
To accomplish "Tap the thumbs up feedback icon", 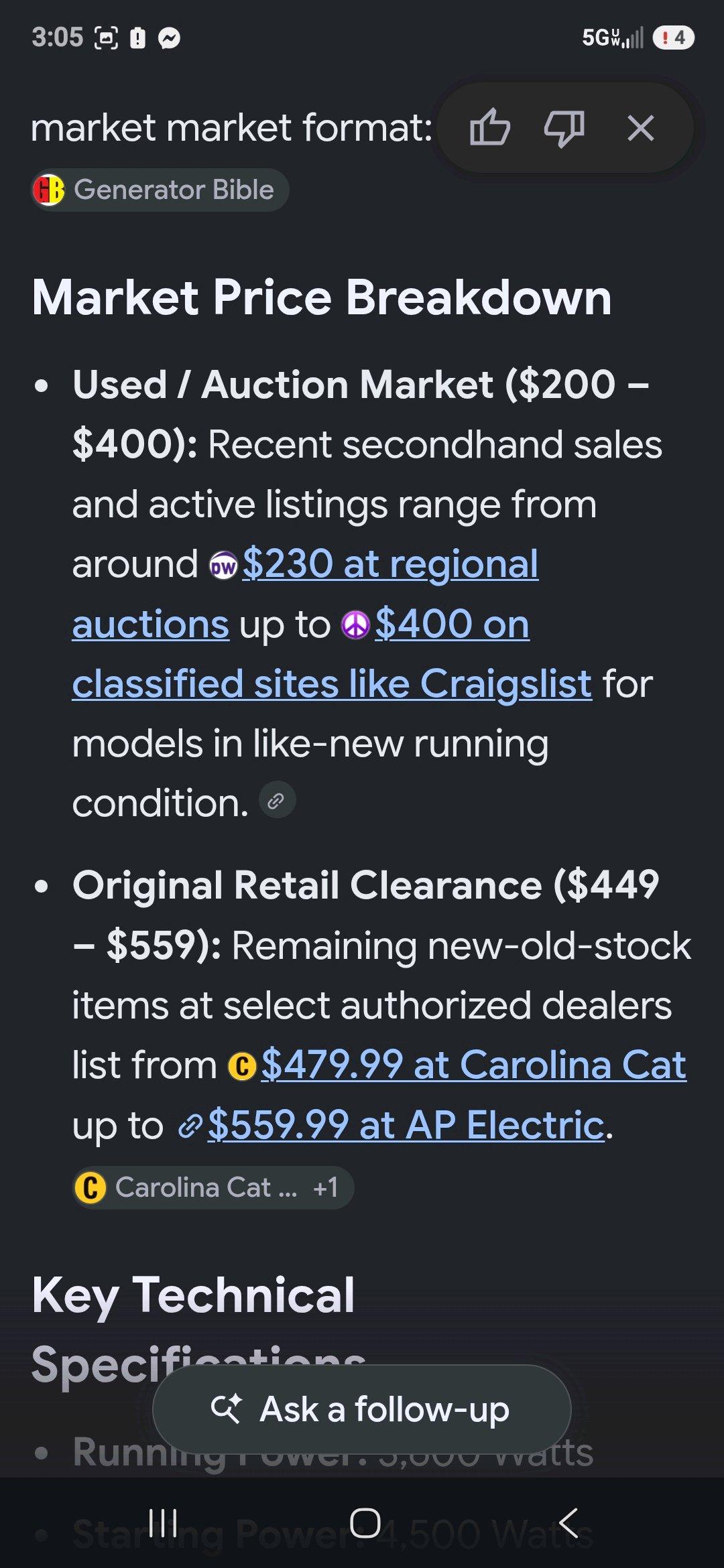I will click(490, 127).
